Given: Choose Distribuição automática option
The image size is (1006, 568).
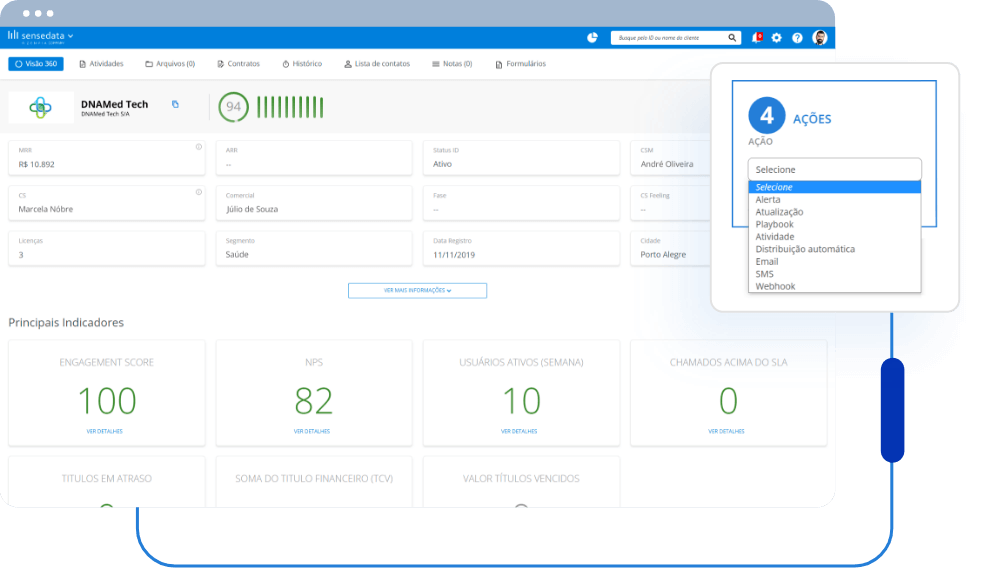Looking at the screenshot, I should 834,249.
